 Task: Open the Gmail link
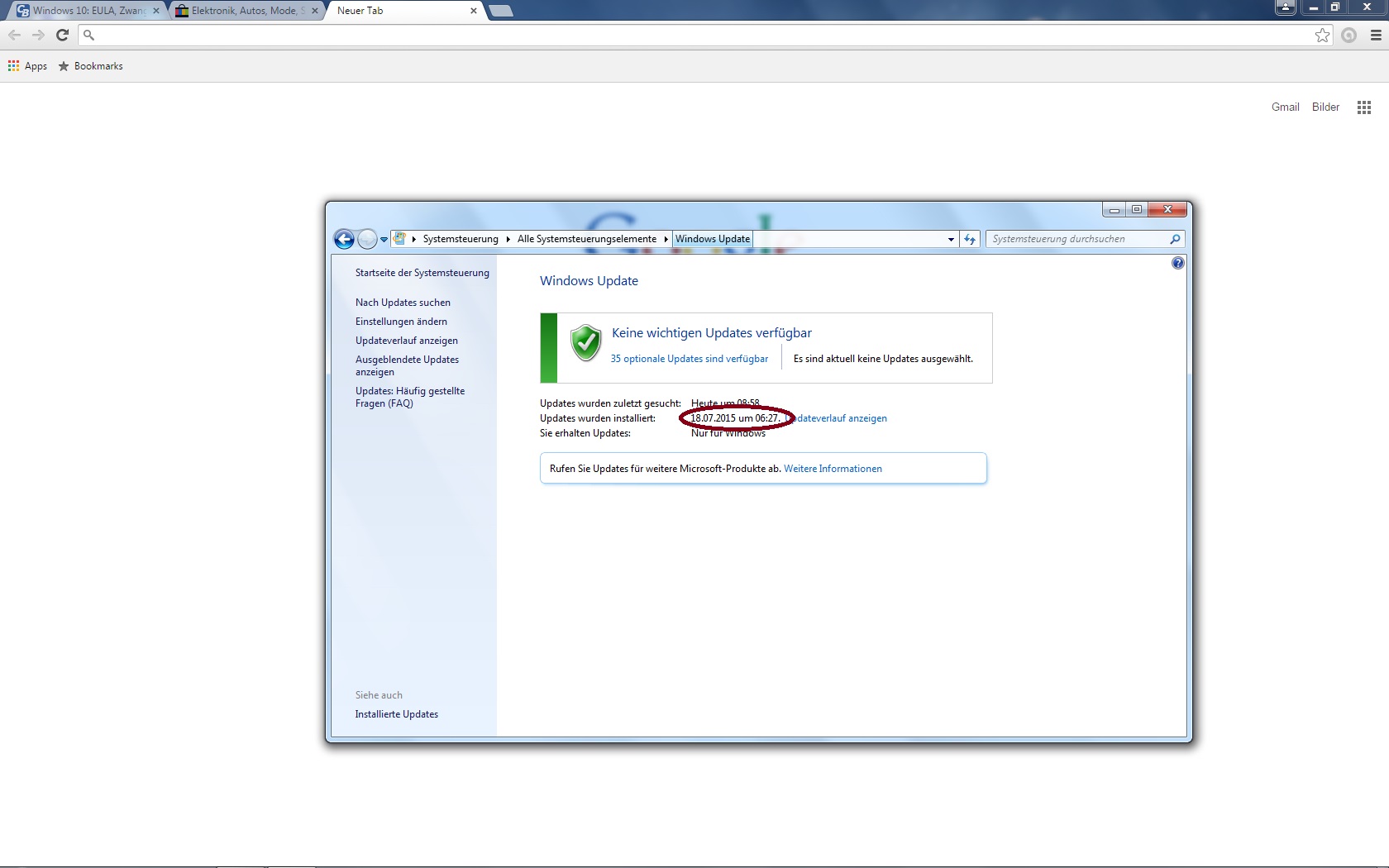[1285, 107]
